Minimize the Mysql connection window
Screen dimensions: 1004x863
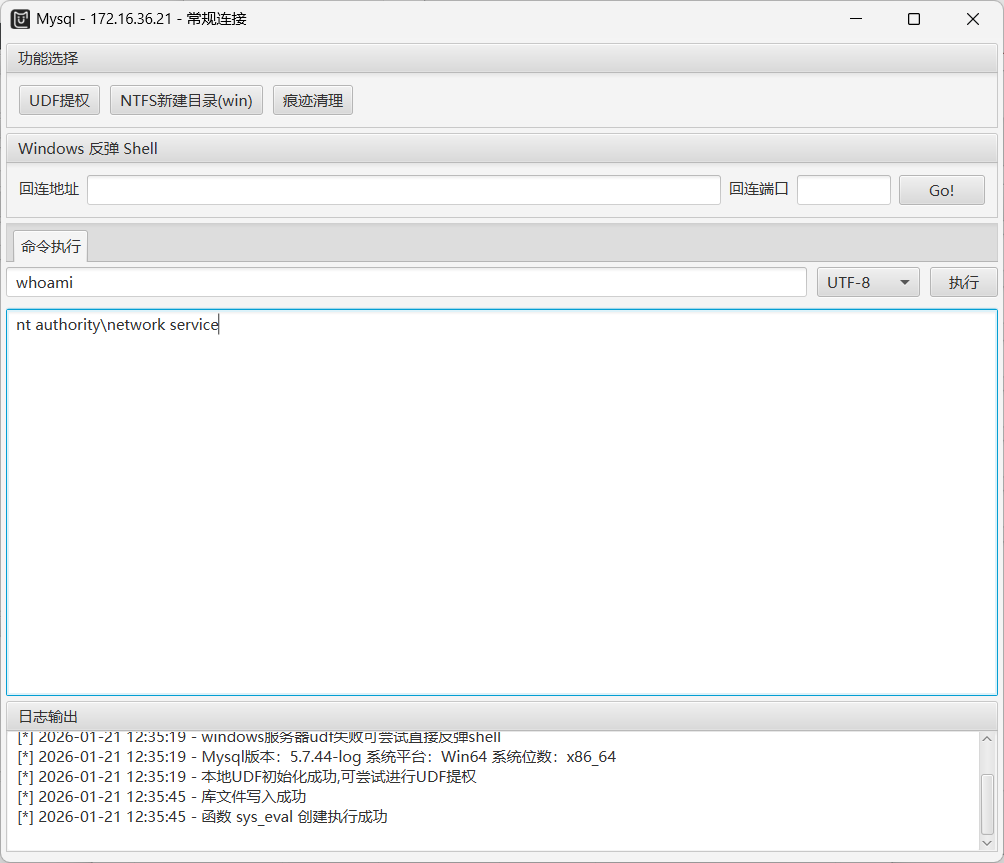[855, 19]
